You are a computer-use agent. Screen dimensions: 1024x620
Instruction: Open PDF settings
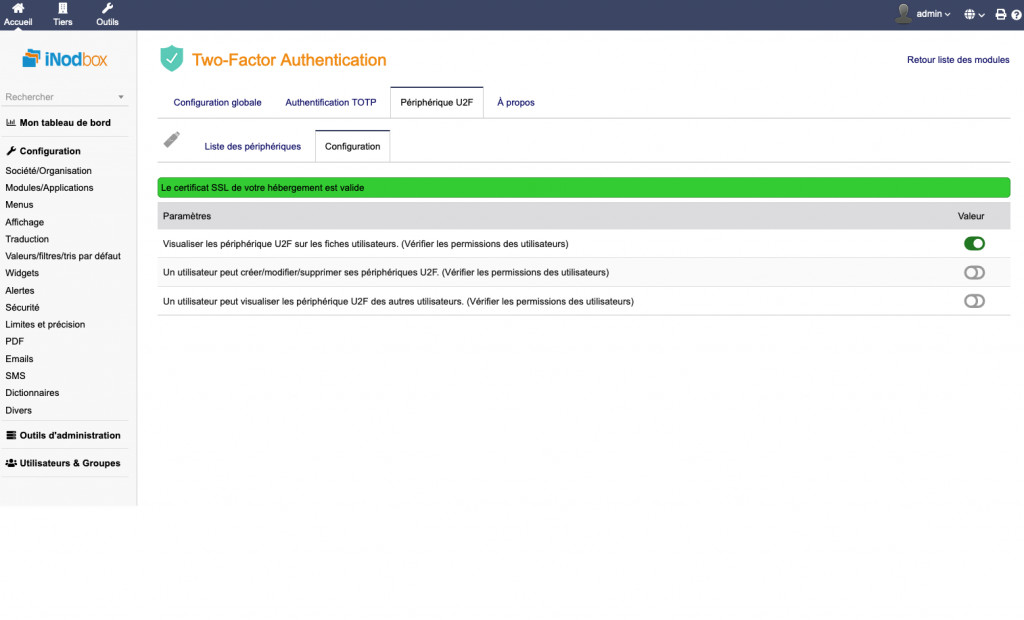(x=14, y=342)
